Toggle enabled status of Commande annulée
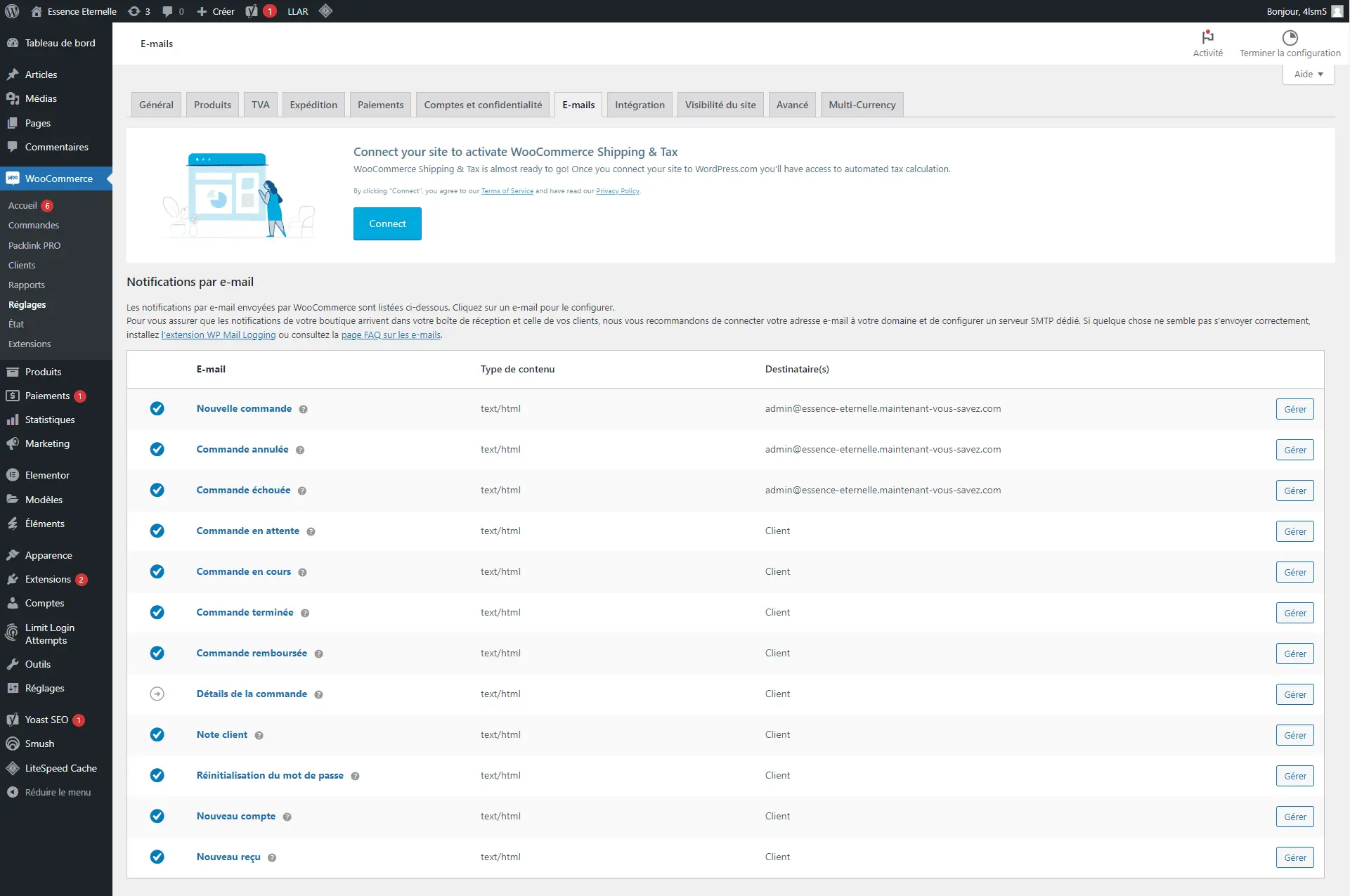The height and width of the screenshot is (896, 1350). click(x=157, y=449)
